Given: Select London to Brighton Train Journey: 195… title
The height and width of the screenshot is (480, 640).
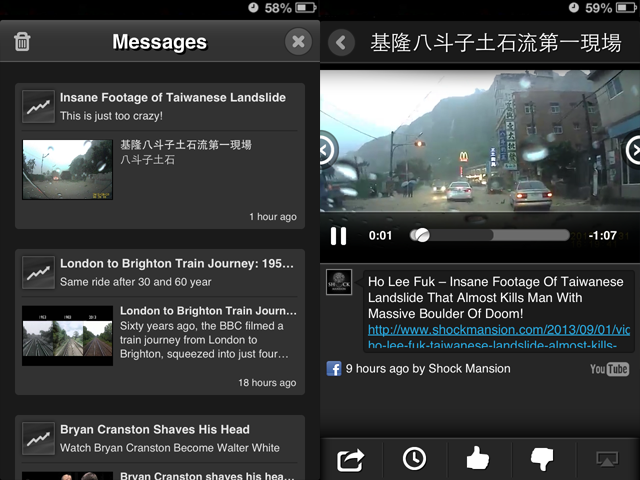Looking at the screenshot, I should 177,264.
